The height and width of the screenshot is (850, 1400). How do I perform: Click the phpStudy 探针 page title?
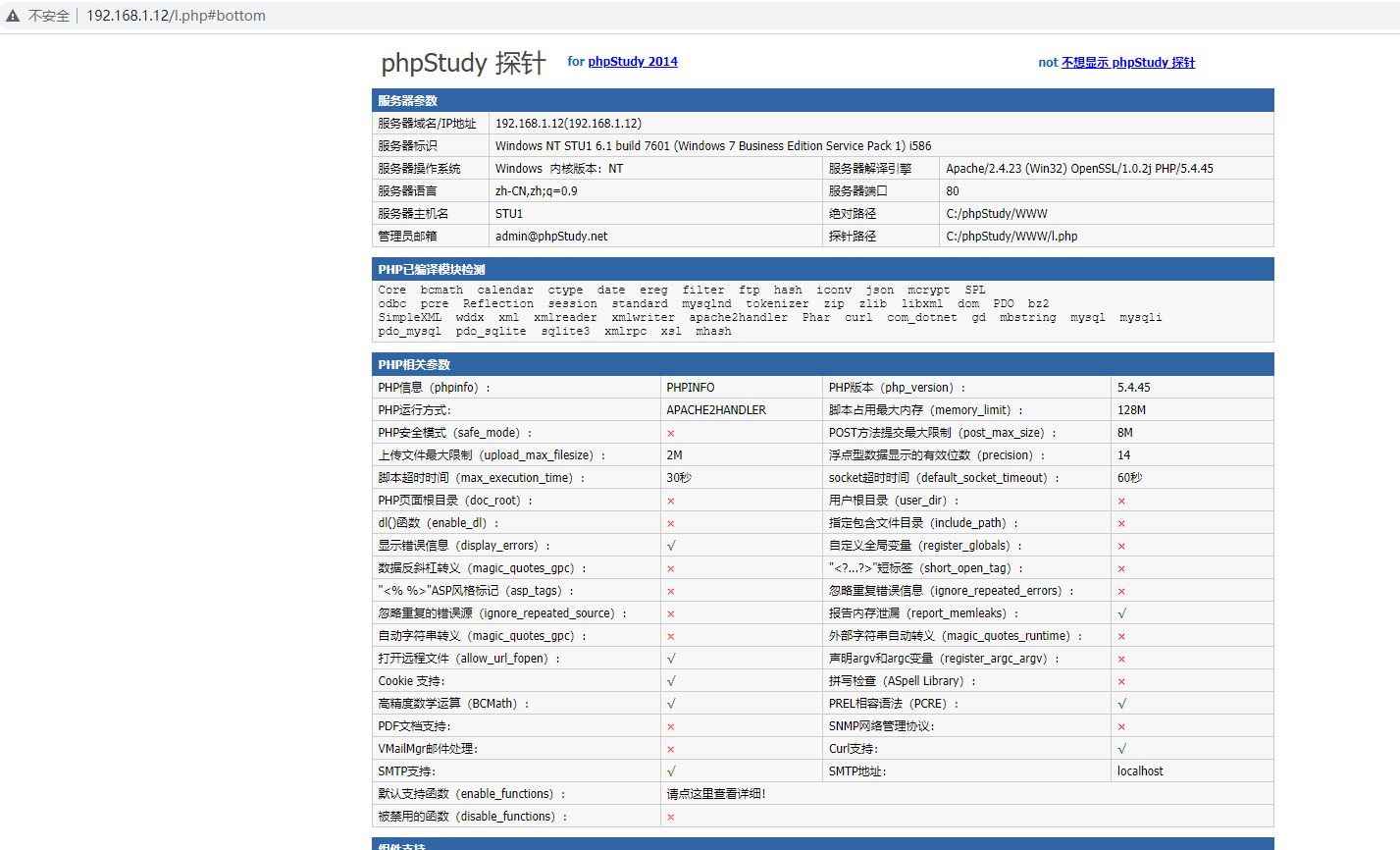463,63
